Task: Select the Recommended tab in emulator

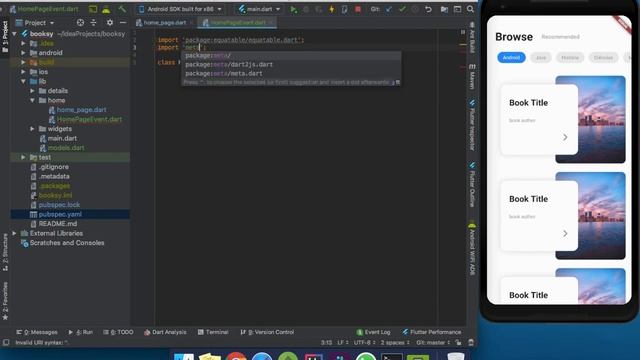Action: point(560,37)
